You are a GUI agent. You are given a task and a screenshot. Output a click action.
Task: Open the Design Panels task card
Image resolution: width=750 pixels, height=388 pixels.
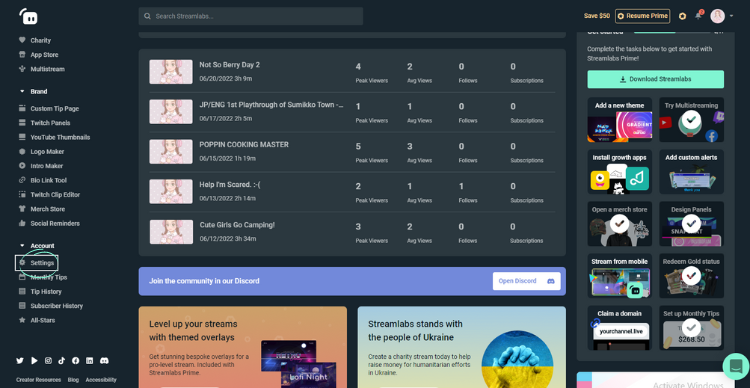tap(691, 224)
